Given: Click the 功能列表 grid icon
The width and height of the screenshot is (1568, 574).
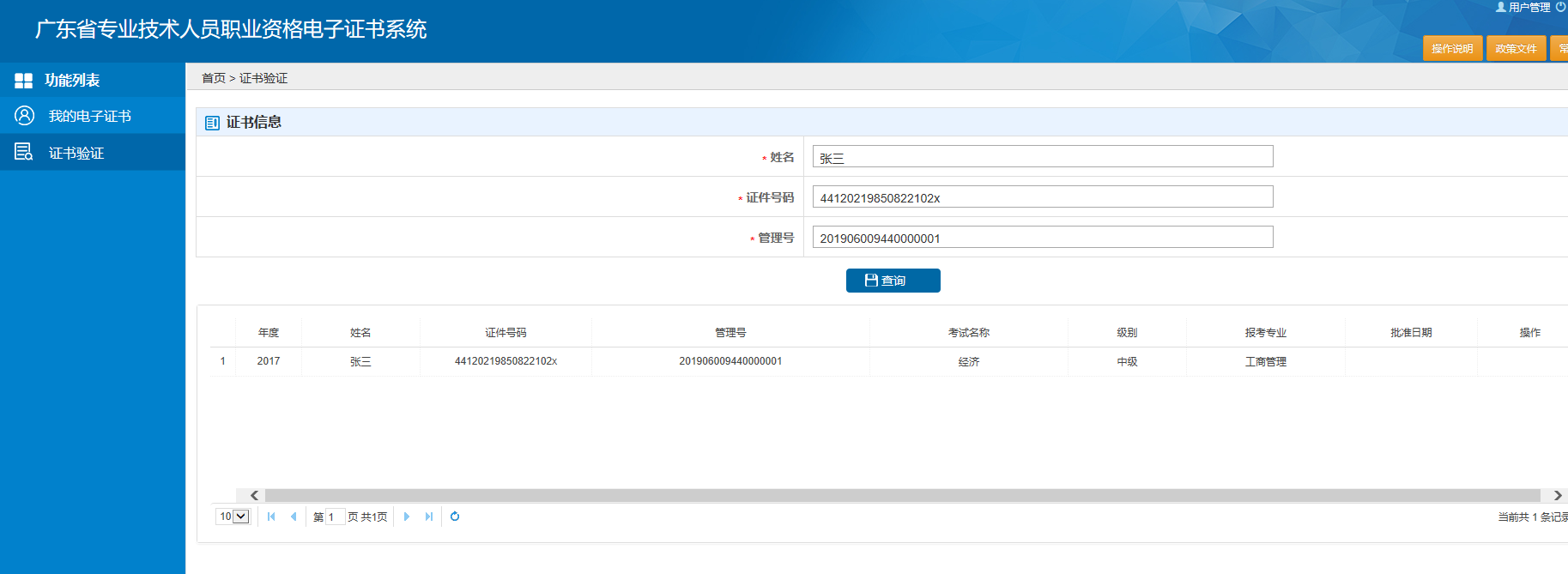Looking at the screenshot, I should [x=23, y=81].
